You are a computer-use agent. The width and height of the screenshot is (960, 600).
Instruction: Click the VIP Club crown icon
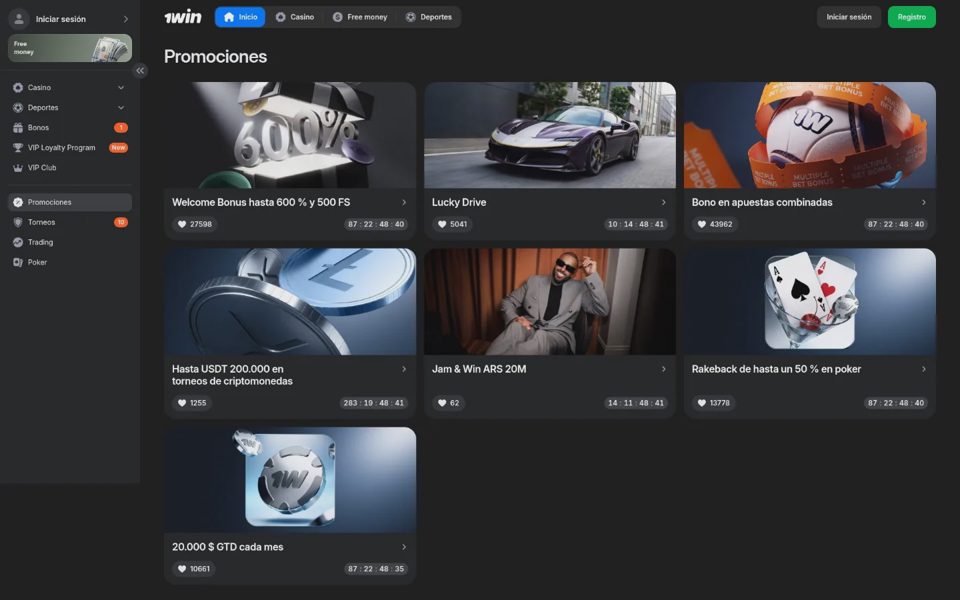pyautogui.click(x=18, y=168)
